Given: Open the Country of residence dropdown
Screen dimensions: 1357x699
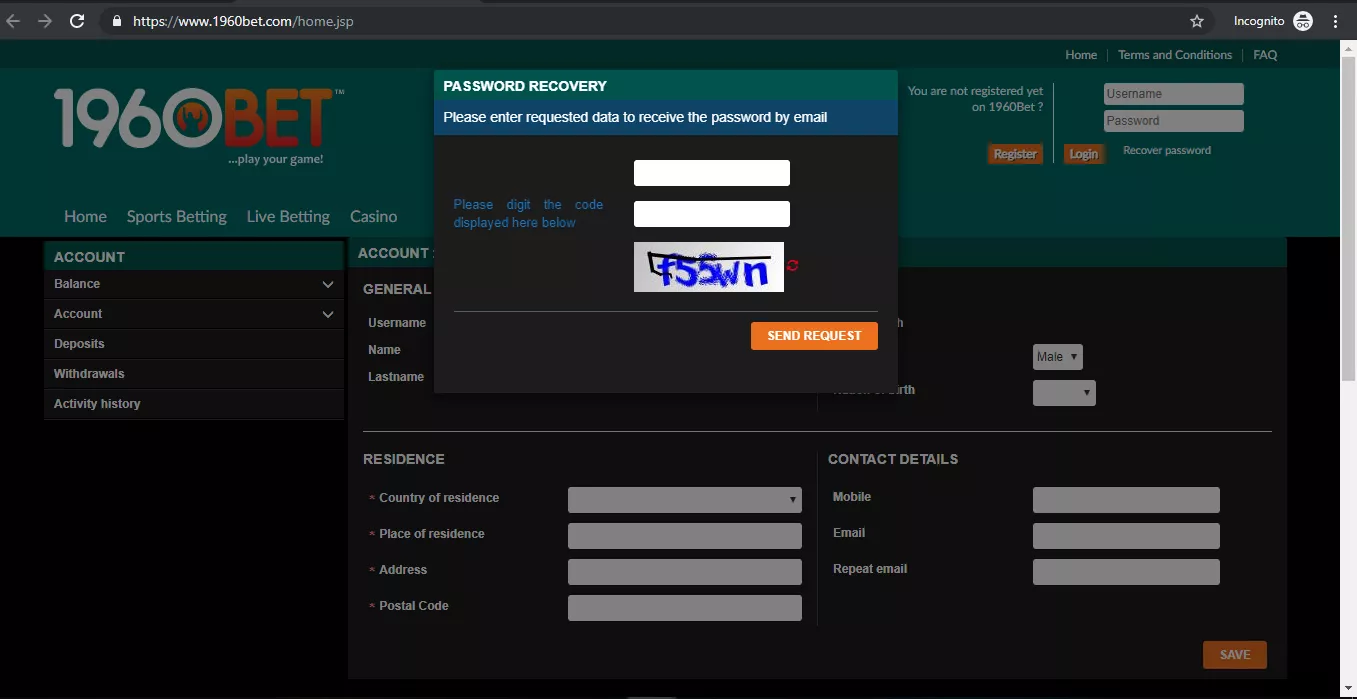Looking at the screenshot, I should [684, 499].
